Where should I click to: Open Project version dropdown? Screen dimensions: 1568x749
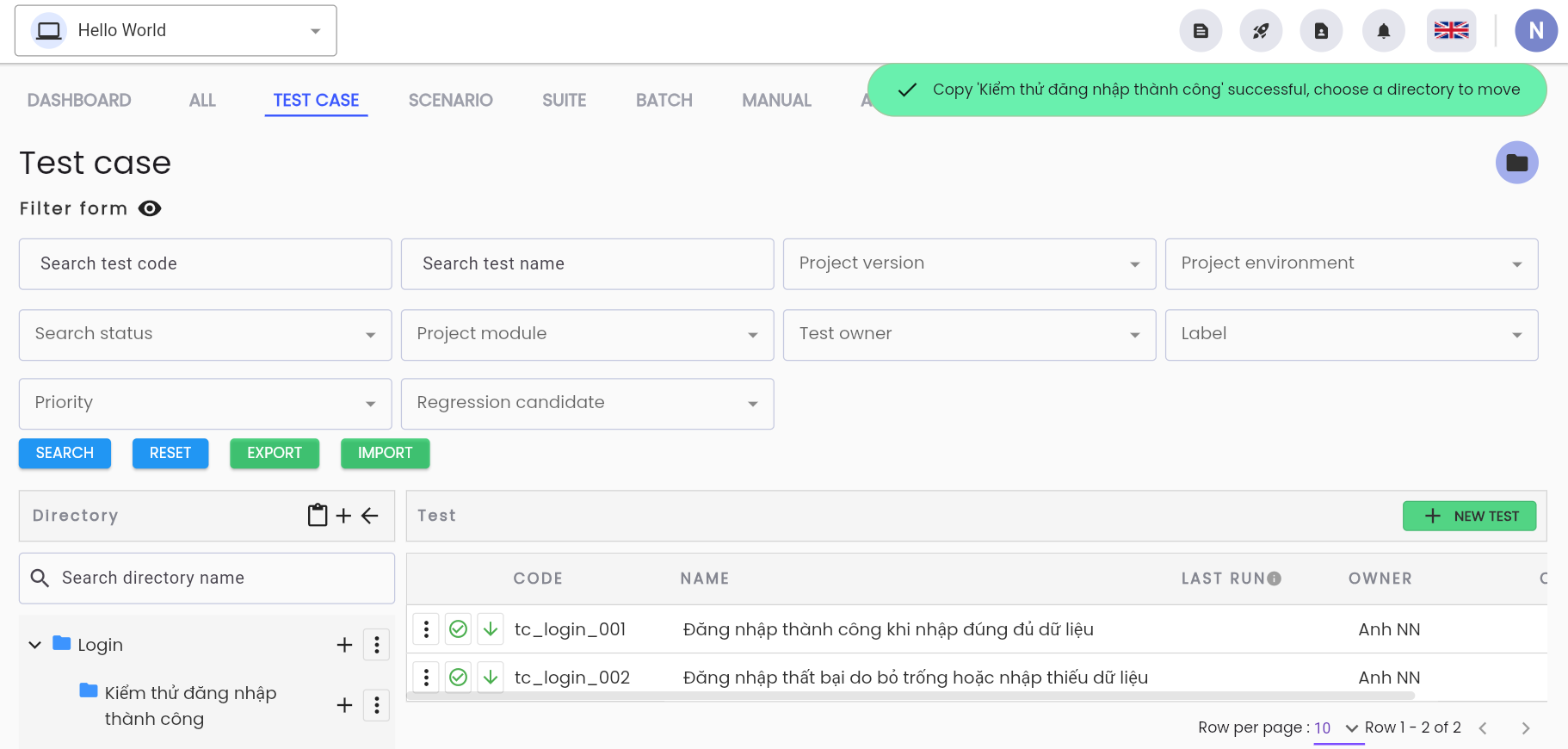(969, 263)
